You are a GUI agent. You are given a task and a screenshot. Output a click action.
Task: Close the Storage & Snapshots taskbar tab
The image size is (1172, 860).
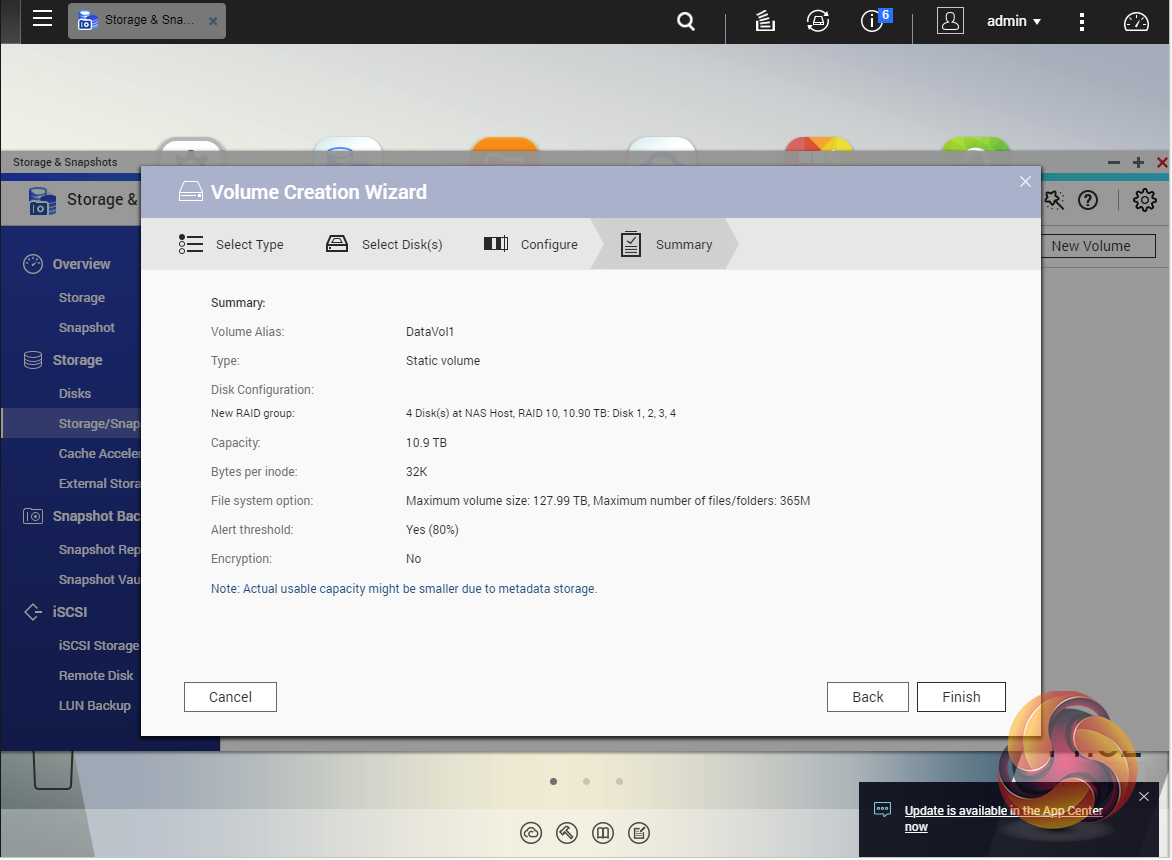213,21
